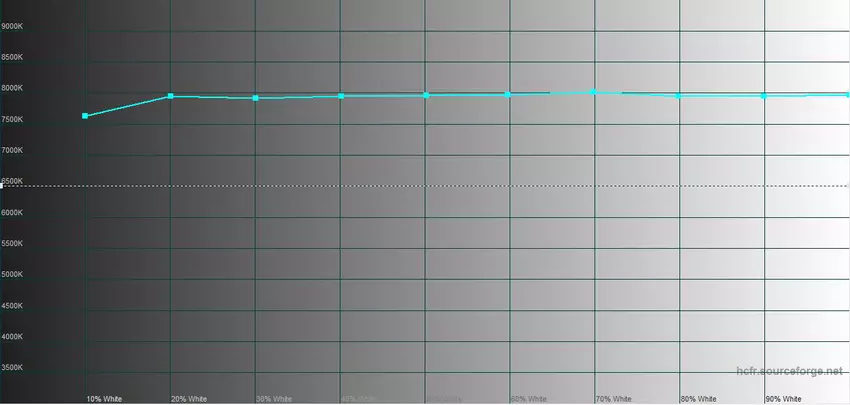Click the 70% White data point marker
The image size is (850, 405).
(594, 92)
